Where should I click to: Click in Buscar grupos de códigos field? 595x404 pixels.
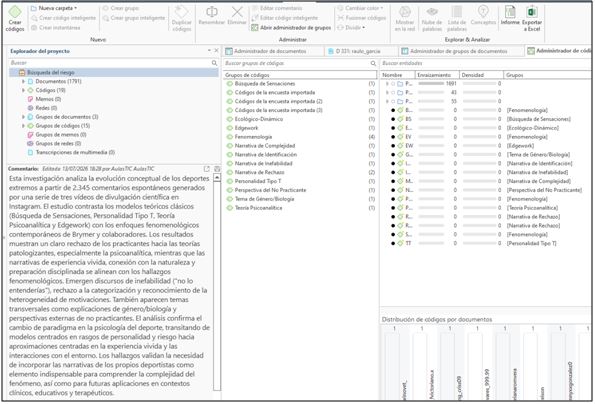[296, 63]
